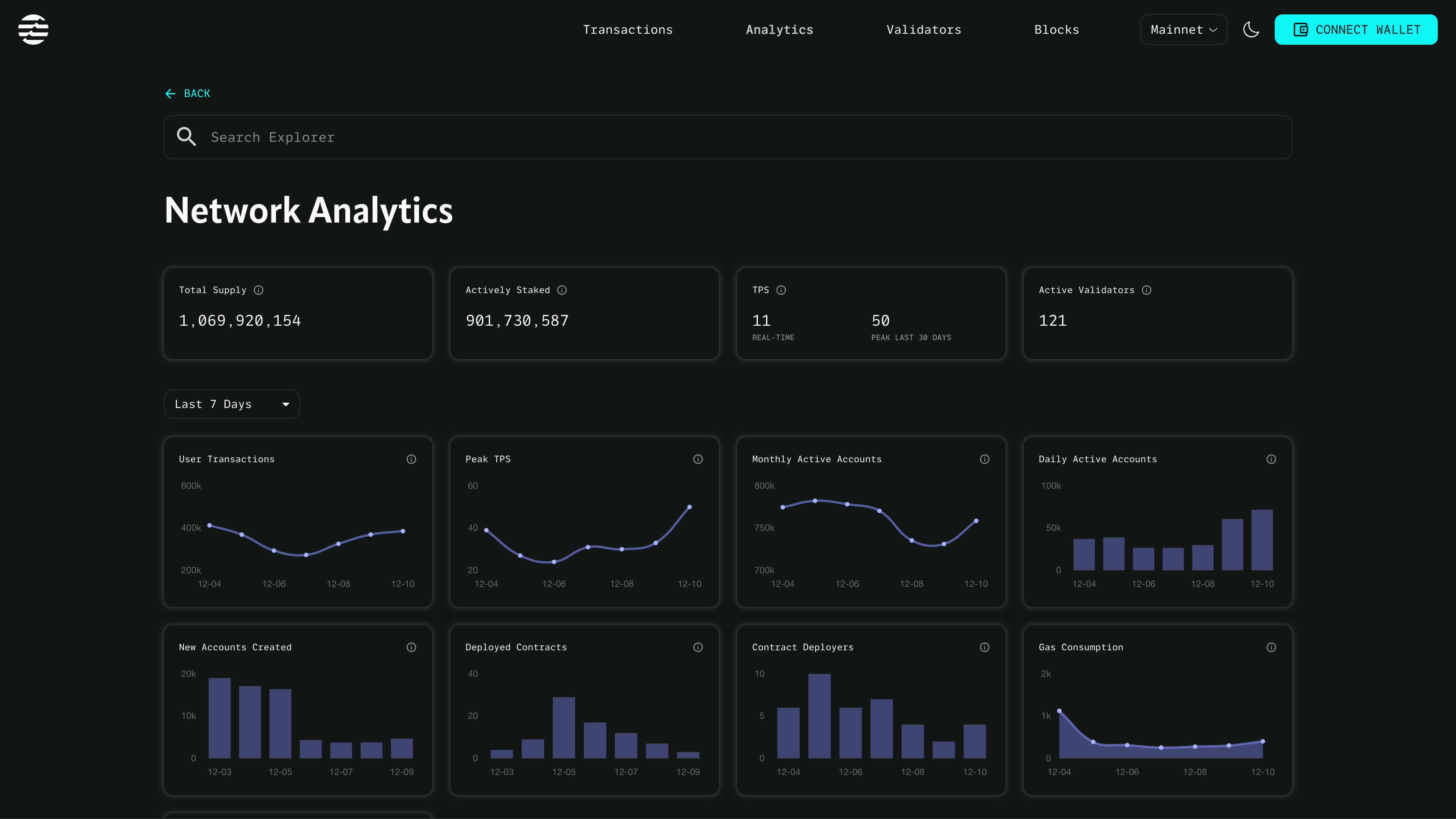Screen dimensions: 1456x819
Task: Go back using the BACK link
Action: tap(188, 93)
